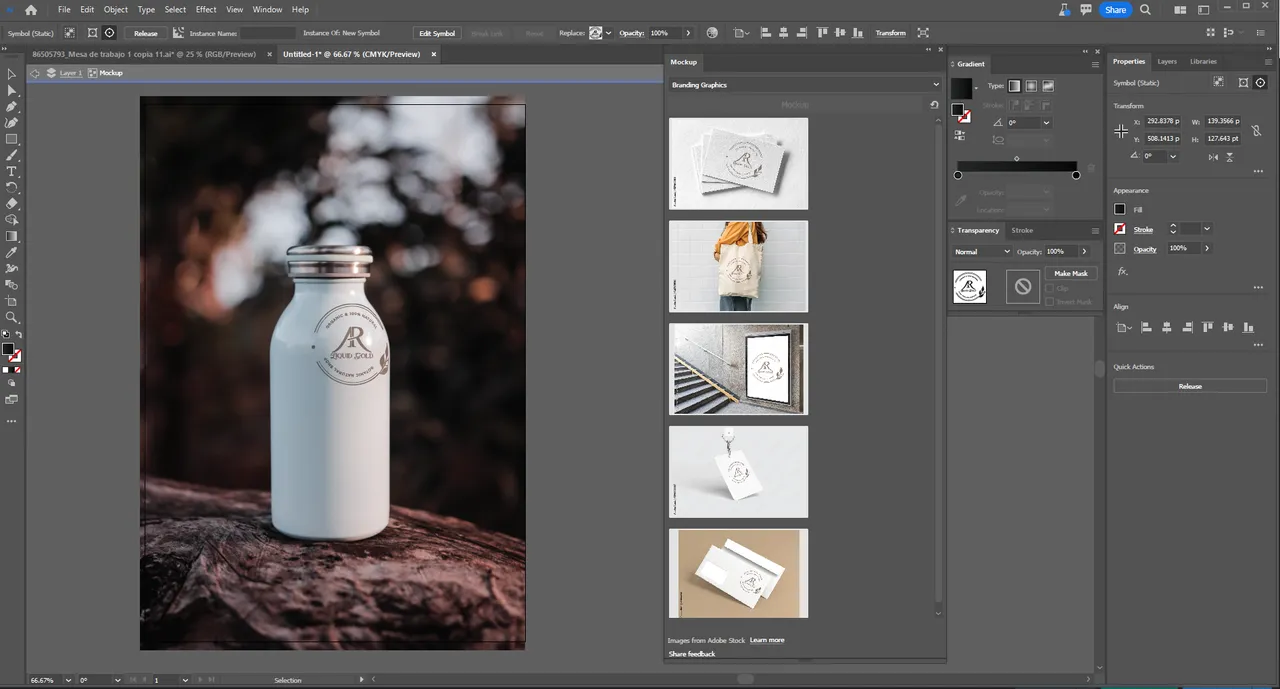Click the Edit Symbol button
This screenshot has height=689, width=1280.
[x=437, y=33]
